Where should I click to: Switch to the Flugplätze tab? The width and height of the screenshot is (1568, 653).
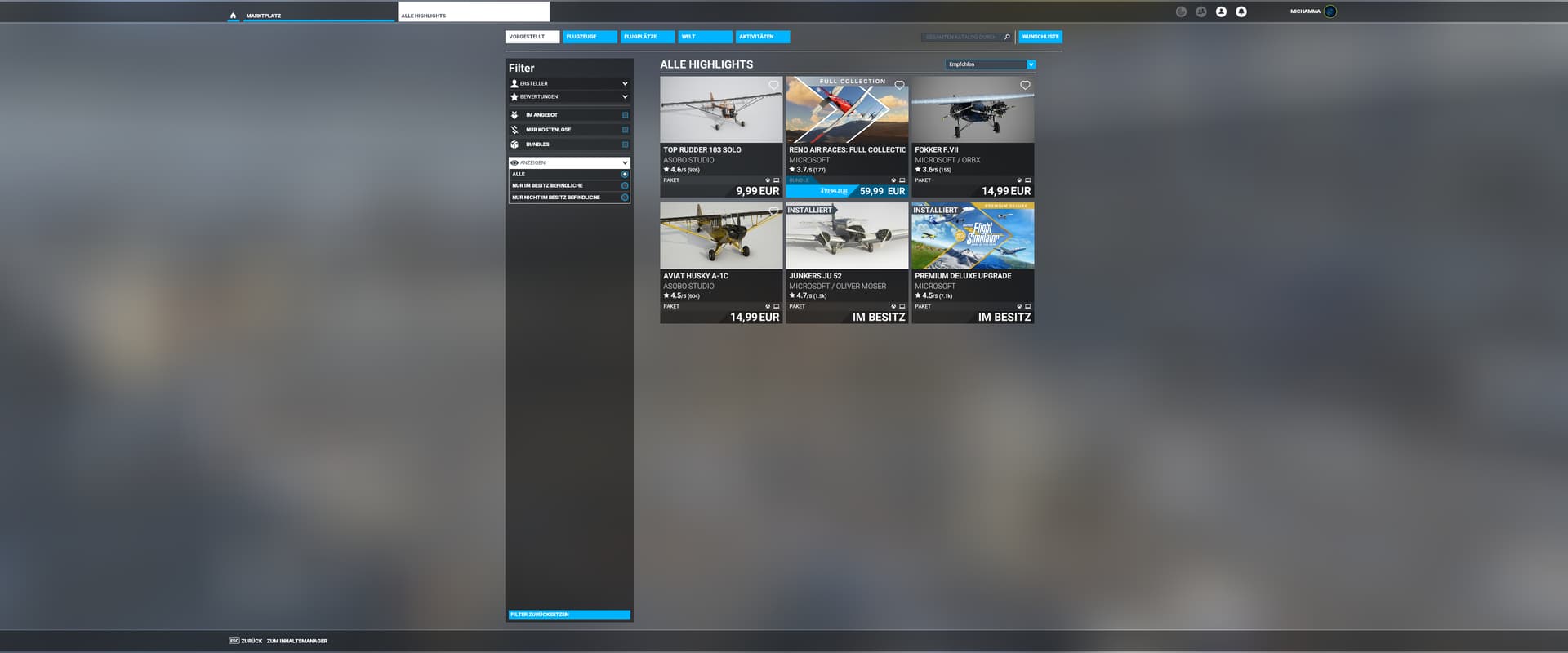click(x=648, y=37)
